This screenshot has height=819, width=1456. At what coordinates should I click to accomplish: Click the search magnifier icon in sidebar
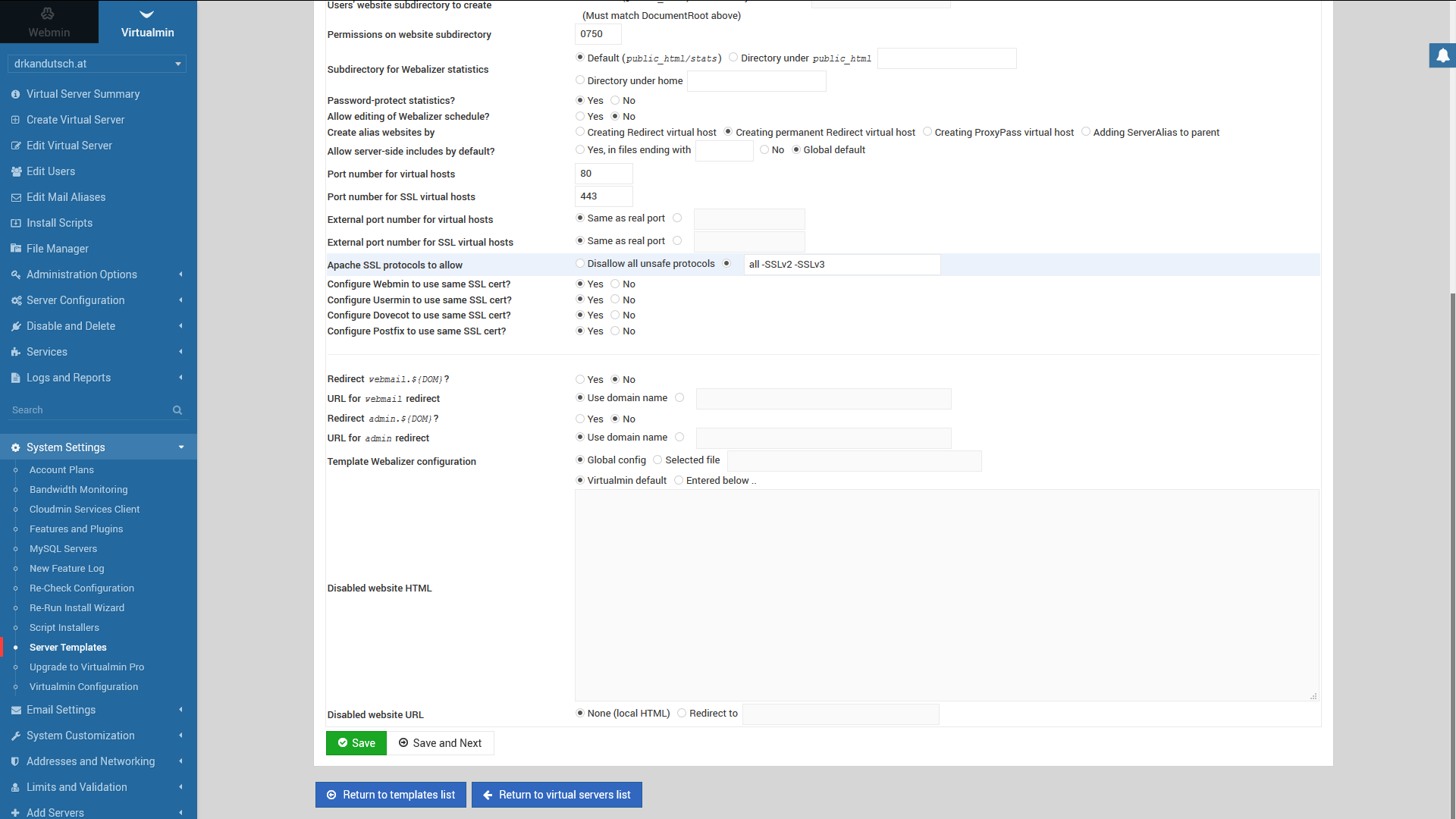pyautogui.click(x=177, y=410)
